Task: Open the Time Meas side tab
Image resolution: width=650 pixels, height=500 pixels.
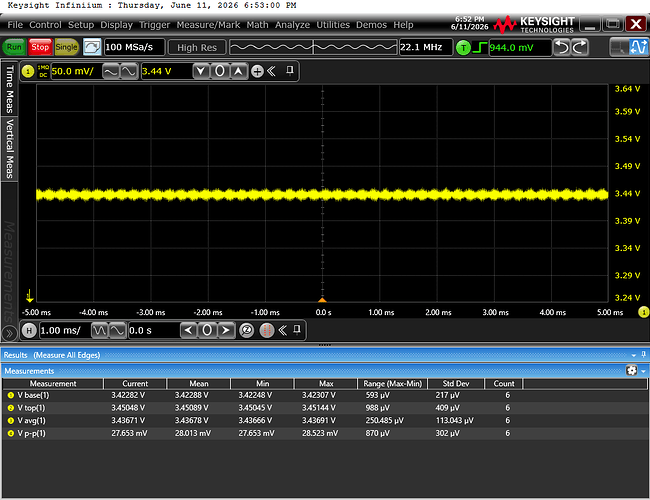Action: click(9, 89)
